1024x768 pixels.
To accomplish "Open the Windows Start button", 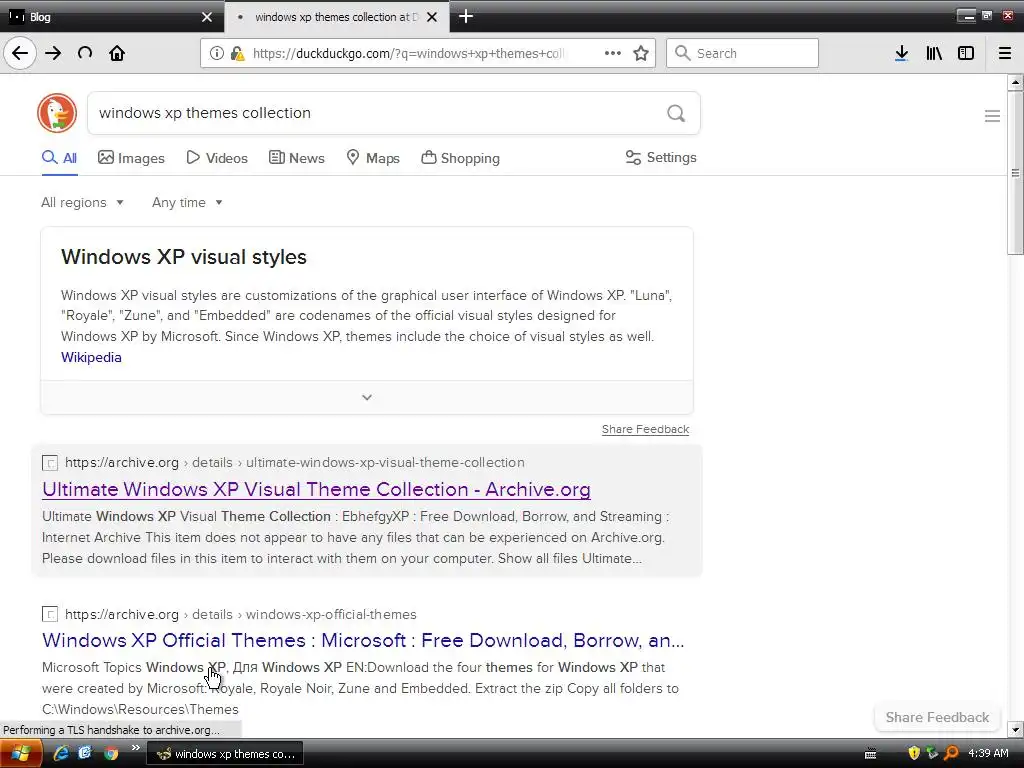I will [21, 754].
